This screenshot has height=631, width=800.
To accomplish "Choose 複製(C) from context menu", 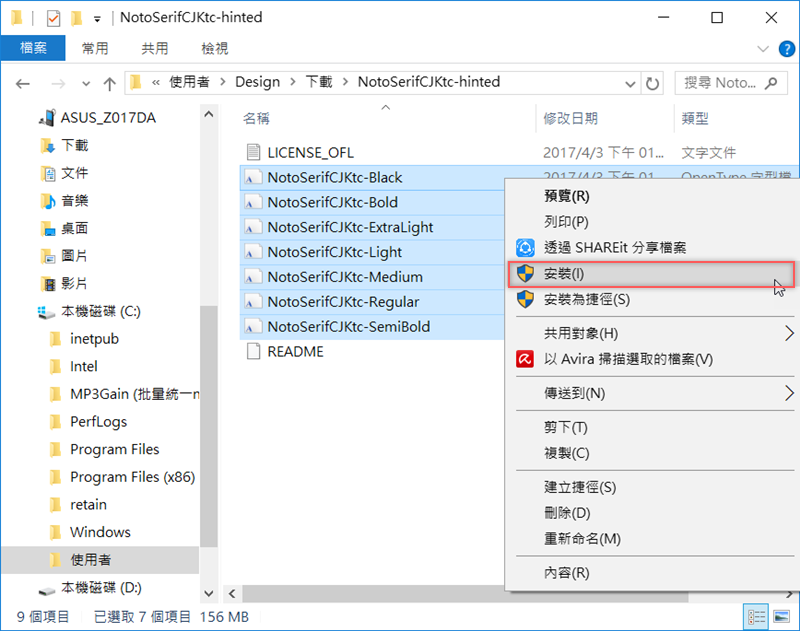I will (652, 453).
